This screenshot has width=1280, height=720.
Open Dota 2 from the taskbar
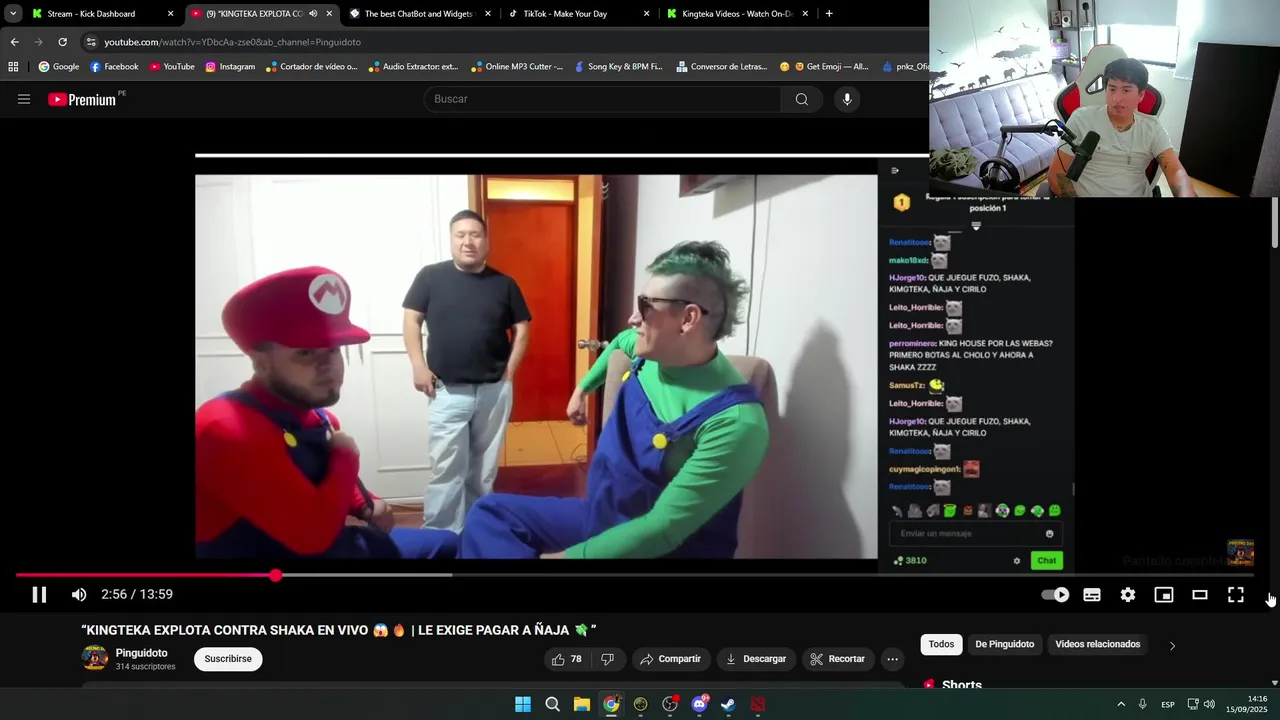pos(758,704)
